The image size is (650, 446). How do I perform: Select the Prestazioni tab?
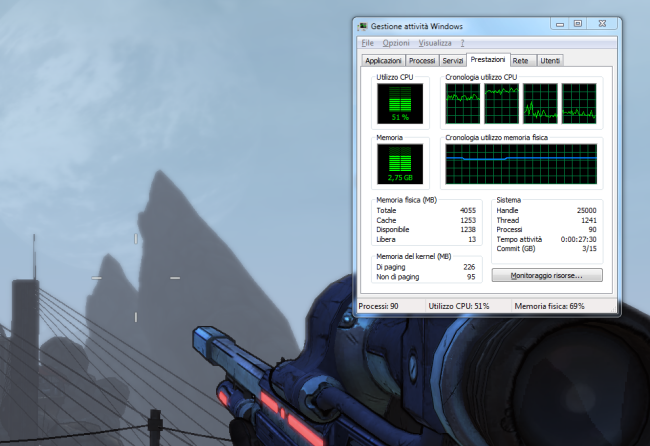(x=489, y=60)
